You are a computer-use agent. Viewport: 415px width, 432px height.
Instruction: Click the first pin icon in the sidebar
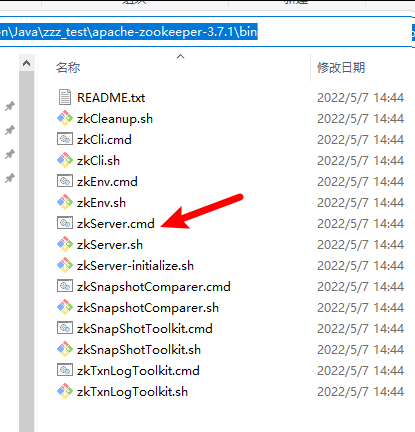[x=10, y=106]
